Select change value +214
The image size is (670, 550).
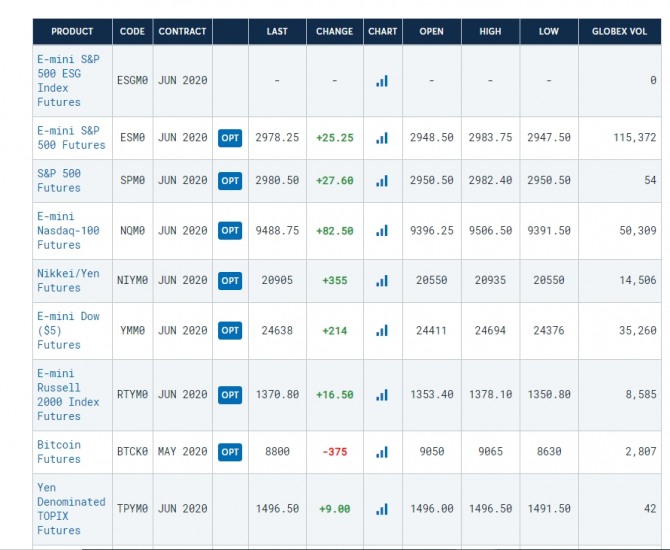point(335,331)
